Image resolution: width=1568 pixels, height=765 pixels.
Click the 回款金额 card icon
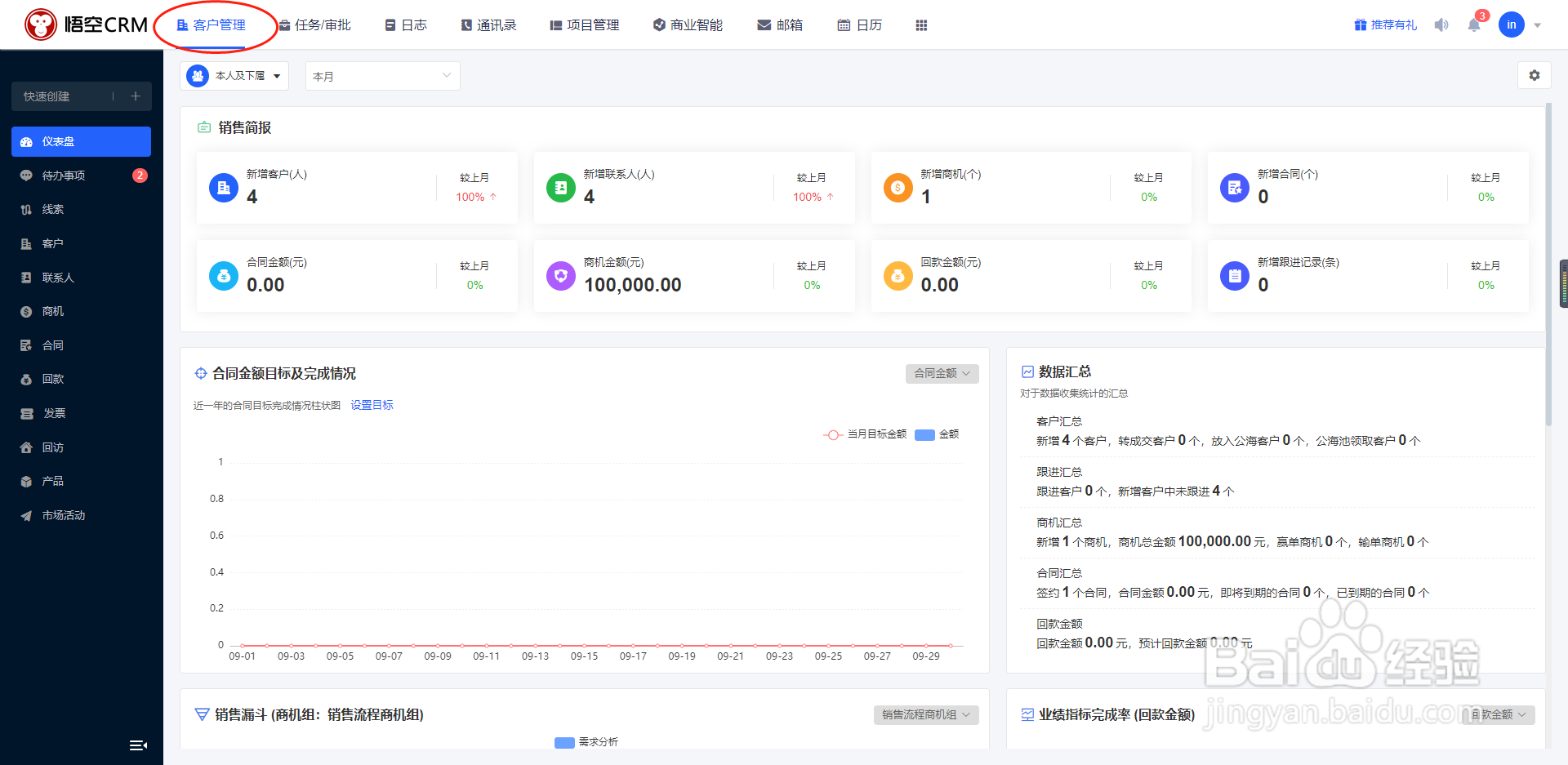point(898,276)
